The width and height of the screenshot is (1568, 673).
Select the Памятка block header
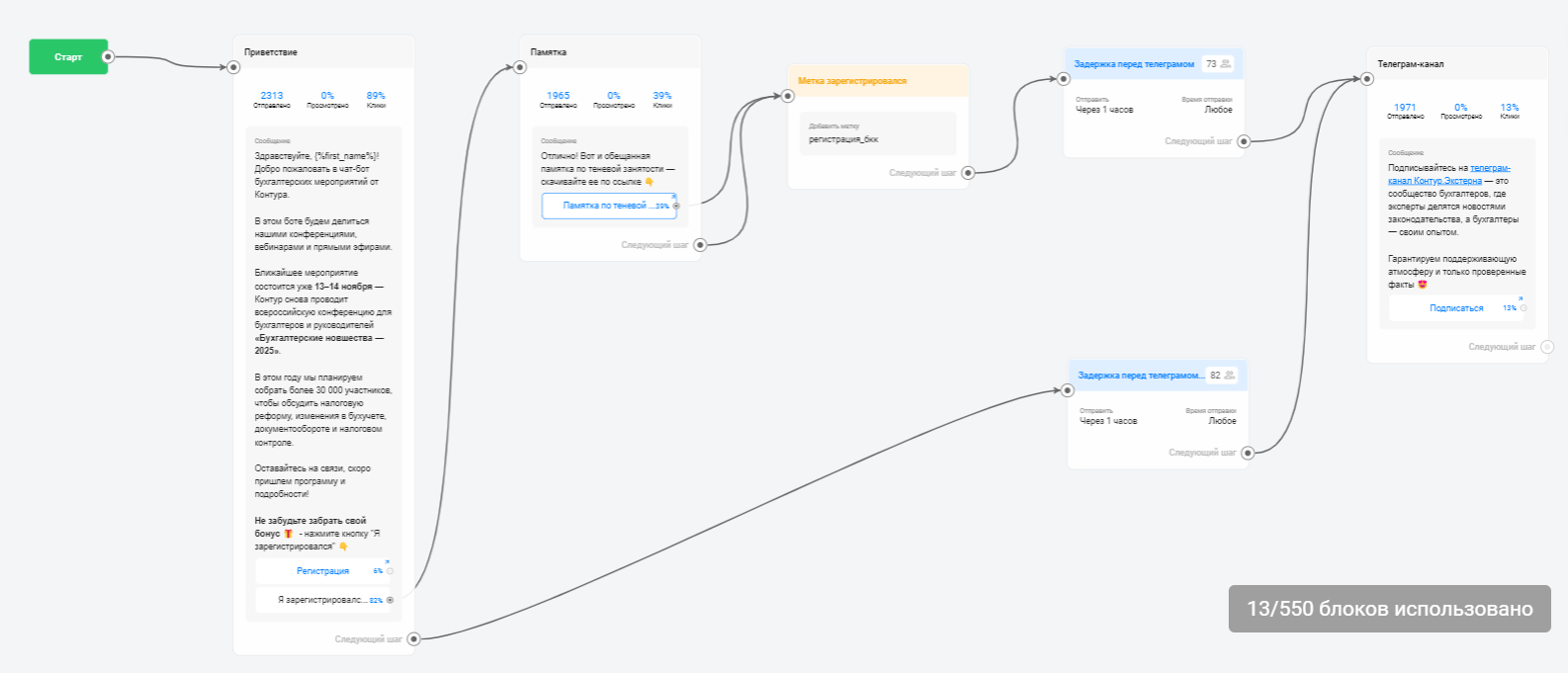click(x=610, y=52)
